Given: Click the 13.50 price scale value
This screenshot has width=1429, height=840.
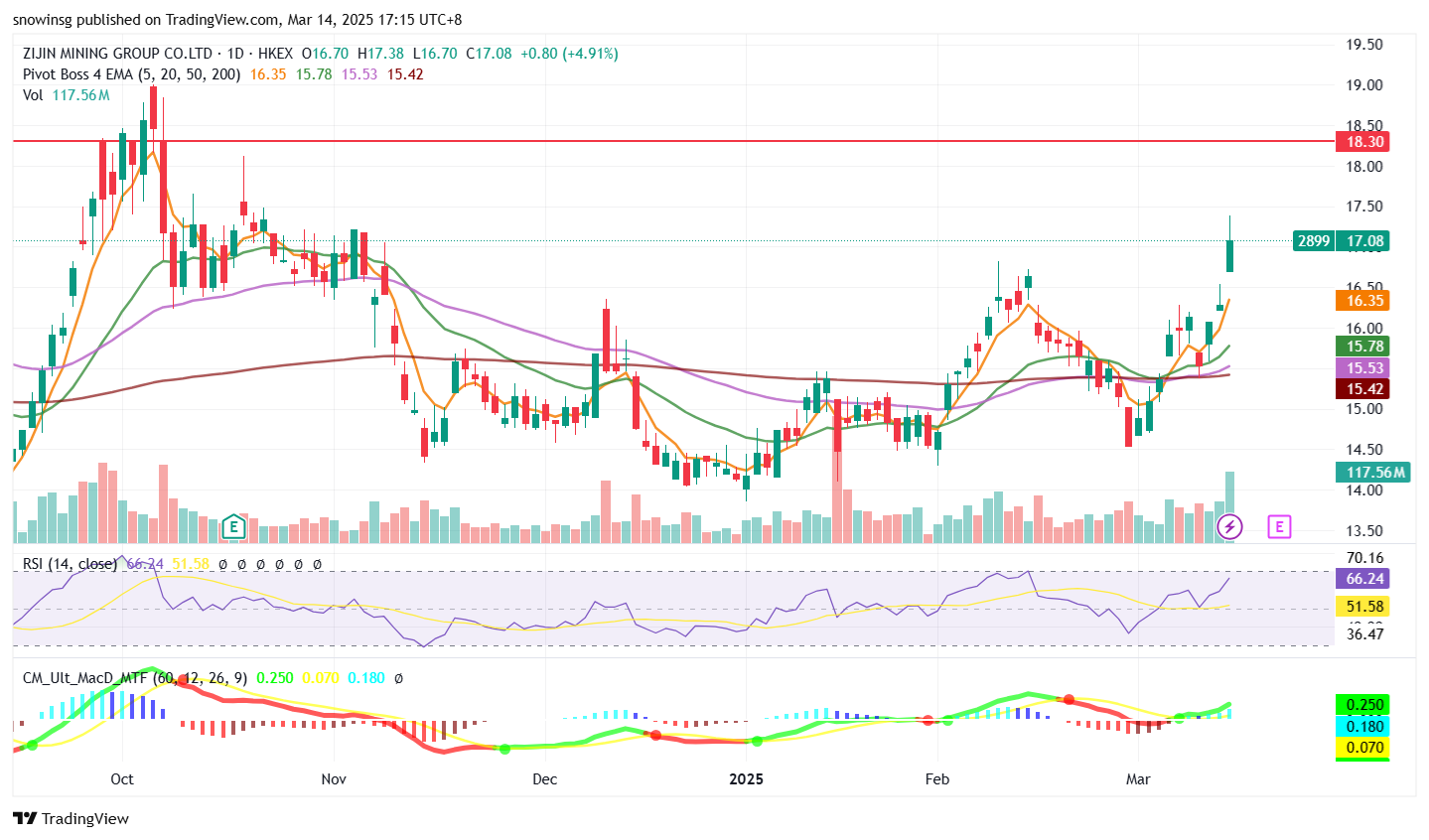Looking at the screenshot, I should tap(1364, 531).
